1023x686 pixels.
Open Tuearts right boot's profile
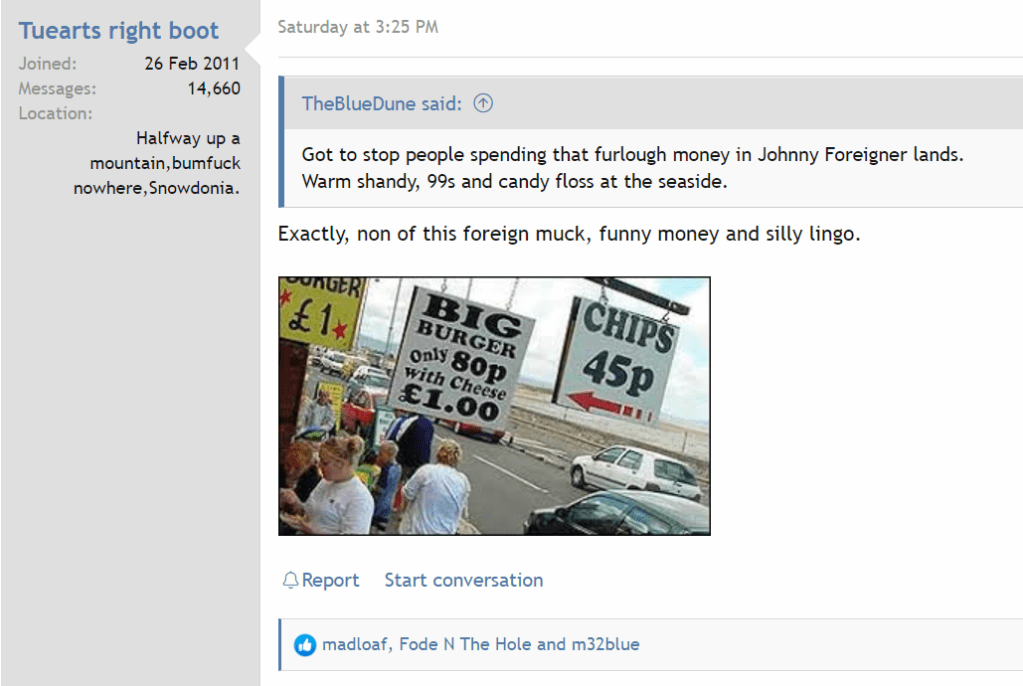(119, 31)
